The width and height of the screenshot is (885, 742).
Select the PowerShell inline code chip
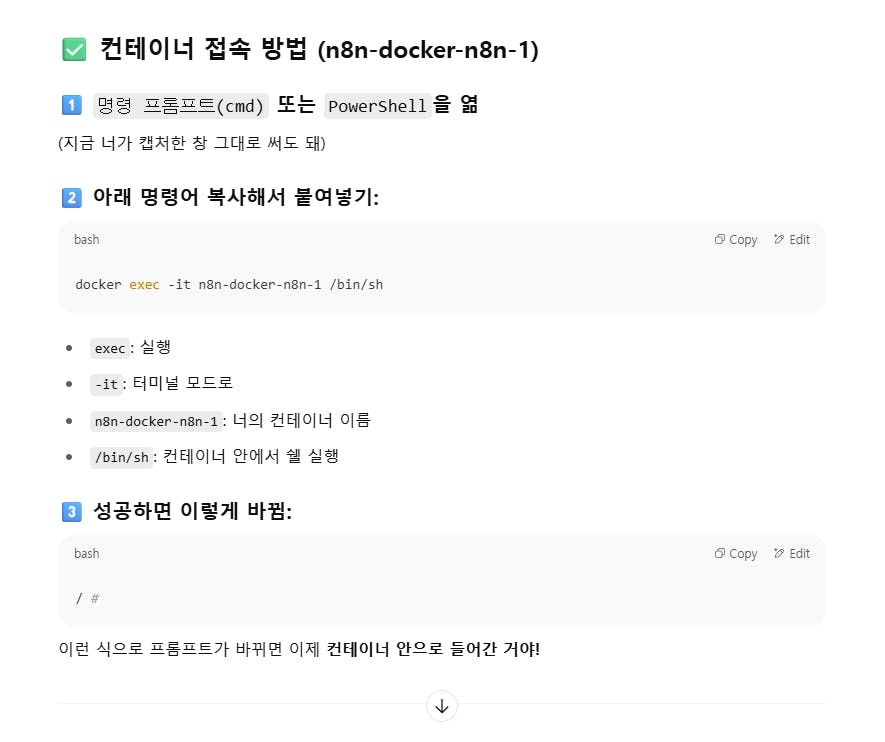[378, 106]
